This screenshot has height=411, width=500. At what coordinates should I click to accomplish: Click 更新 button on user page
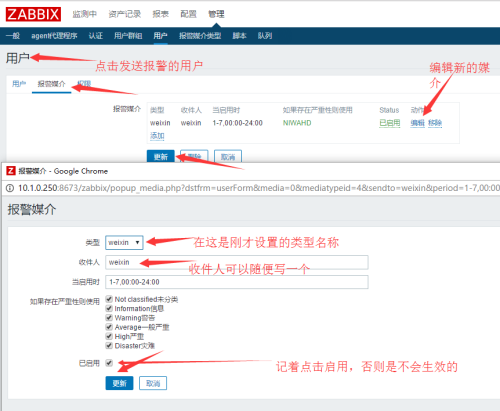coord(161,156)
